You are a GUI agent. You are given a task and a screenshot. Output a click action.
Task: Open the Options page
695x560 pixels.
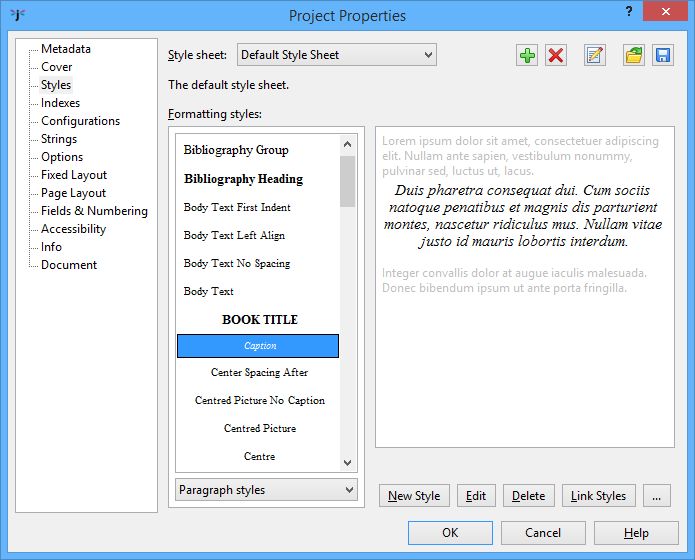(62, 157)
